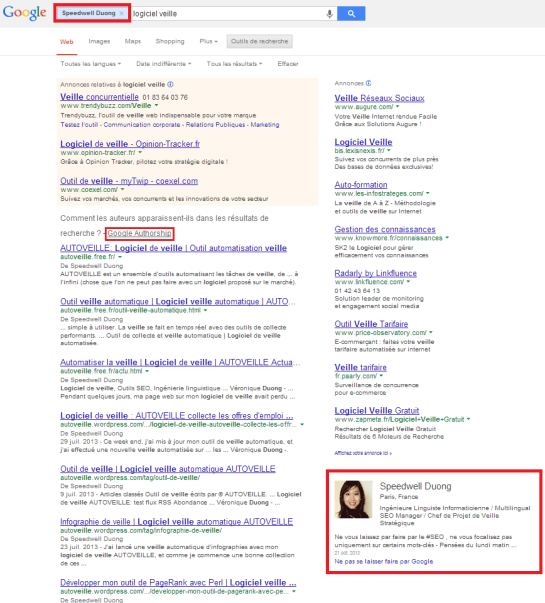The width and height of the screenshot is (545, 603).
Task: Open Tous les résultats dropdown
Action: tap(235, 64)
